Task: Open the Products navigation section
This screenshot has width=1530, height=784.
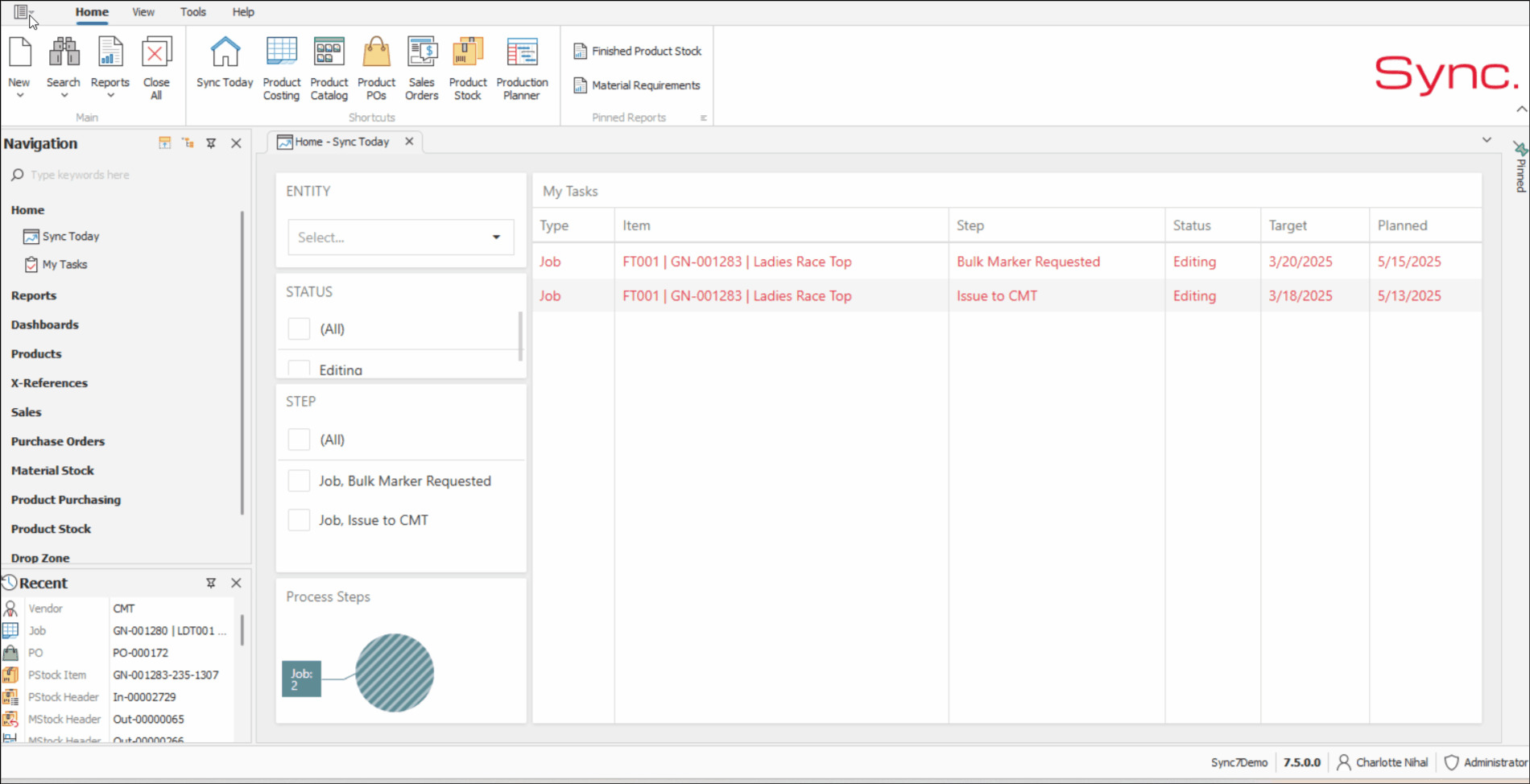Action: pos(36,353)
